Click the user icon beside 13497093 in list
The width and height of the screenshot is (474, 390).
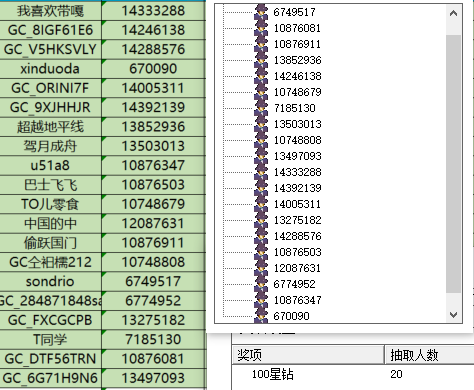coord(261,156)
